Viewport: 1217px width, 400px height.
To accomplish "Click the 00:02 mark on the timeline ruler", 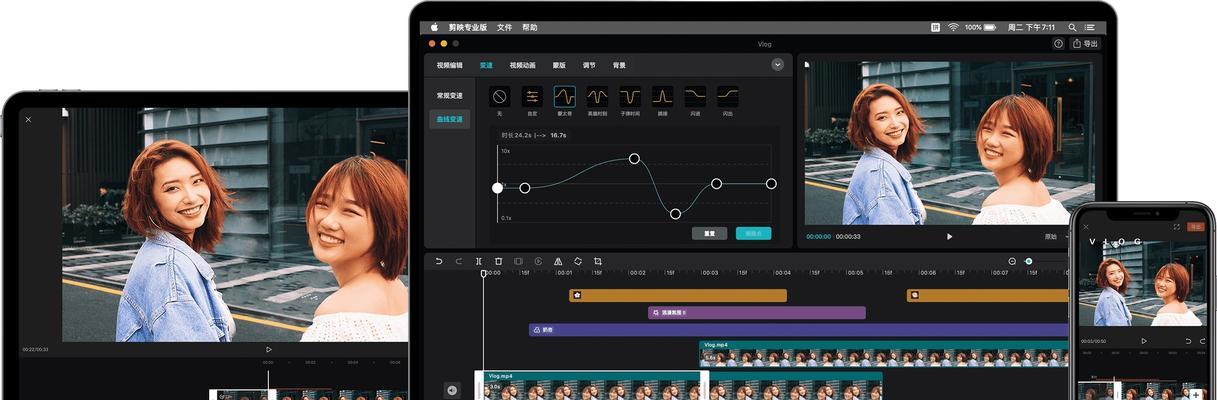I will tap(637, 272).
